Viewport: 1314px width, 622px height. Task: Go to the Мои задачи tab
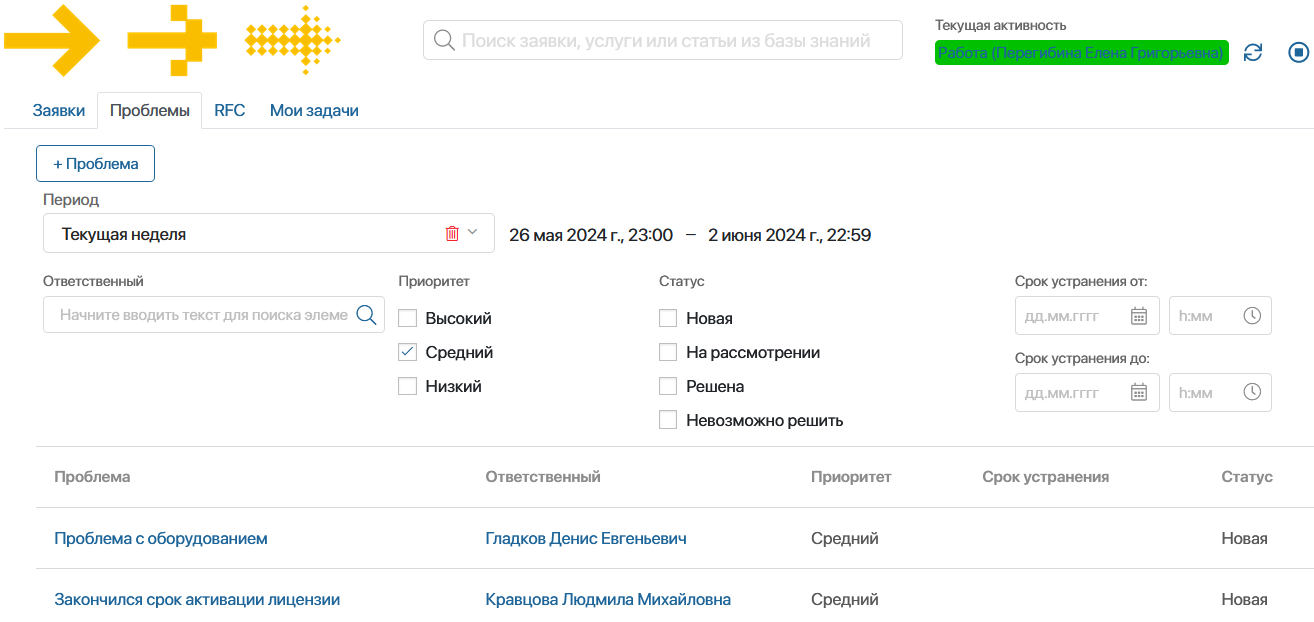pyautogui.click(x=314, y=111)
